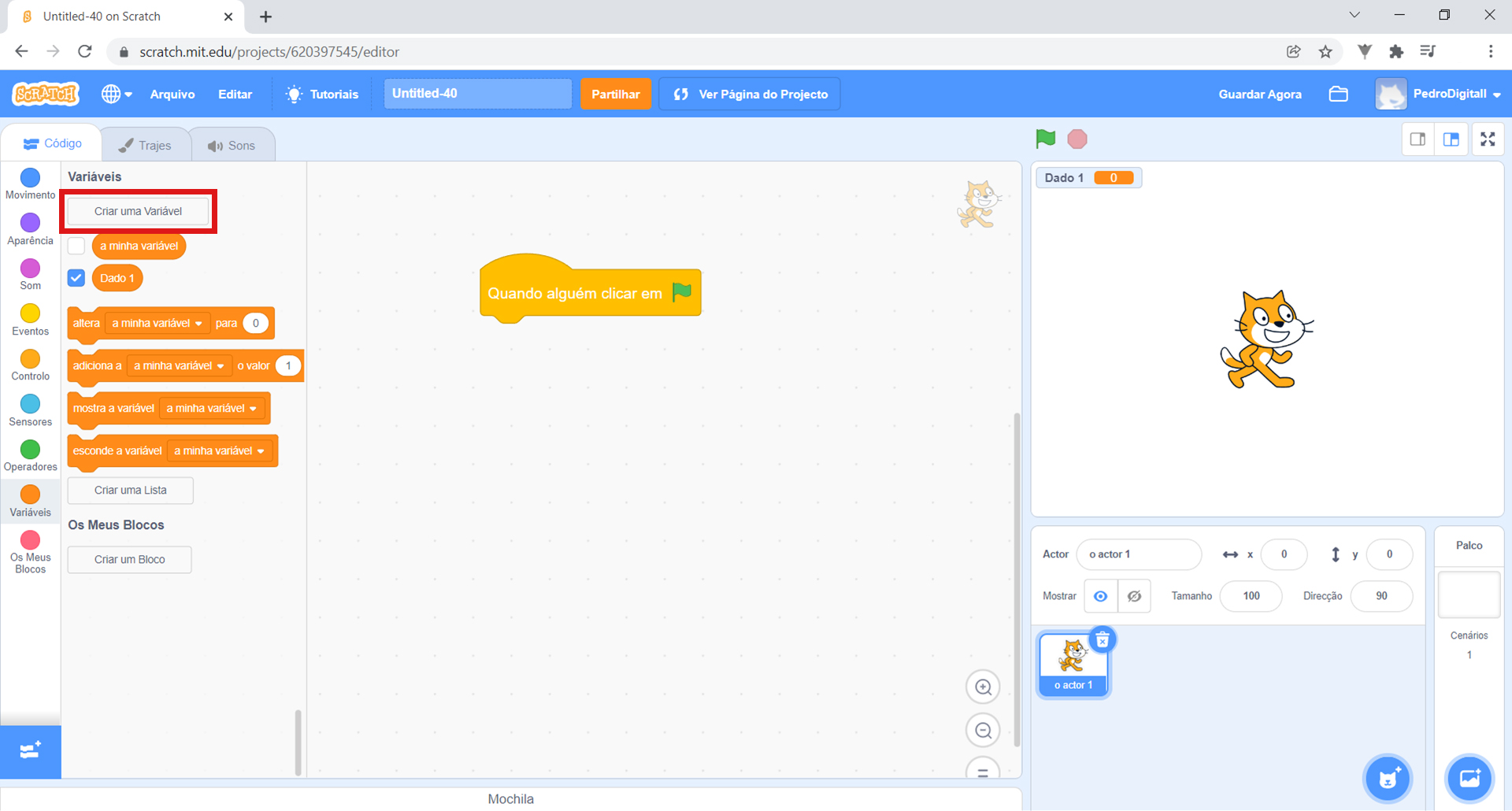Select the Movimento block category
This screenshot has height=811, width=1512.
(x=30, y=183)
